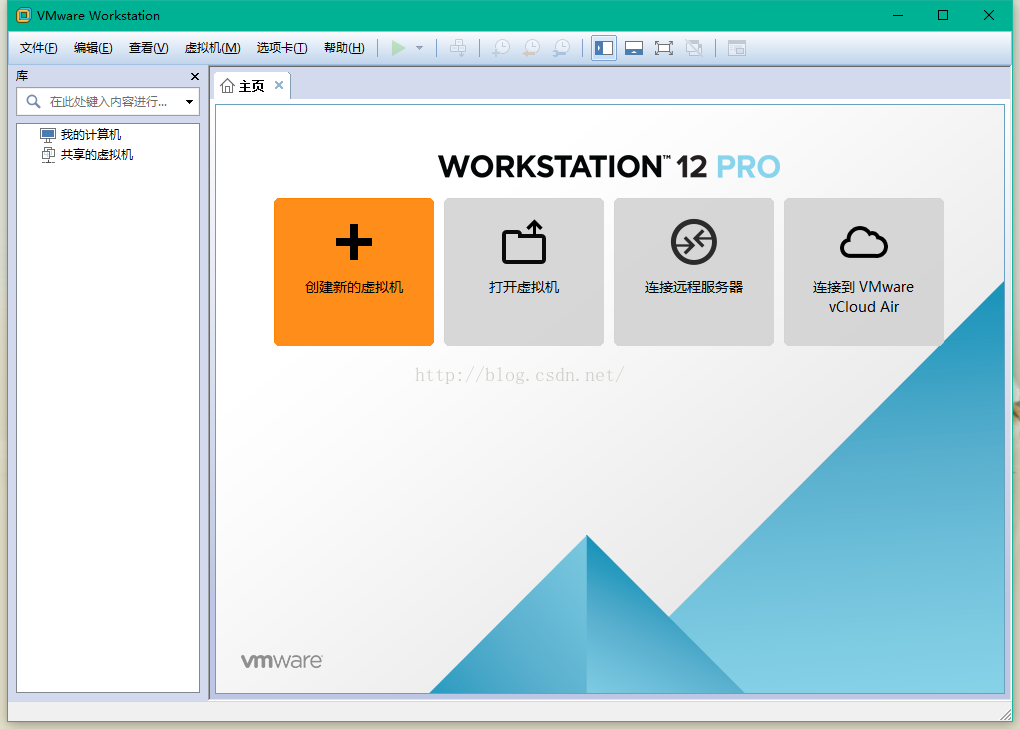
Task: Maximize the VMware Workstation window
Action: [943, 15]
